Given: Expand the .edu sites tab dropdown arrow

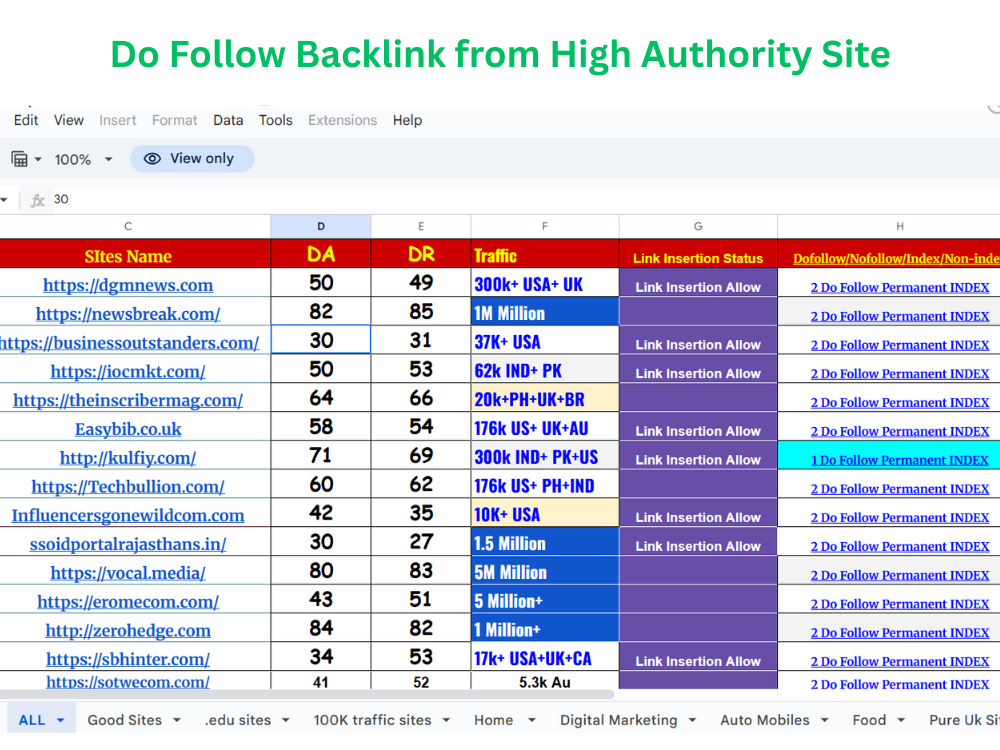Looking at the screenshot, I should pyautogui.click(x=286, y=721).
